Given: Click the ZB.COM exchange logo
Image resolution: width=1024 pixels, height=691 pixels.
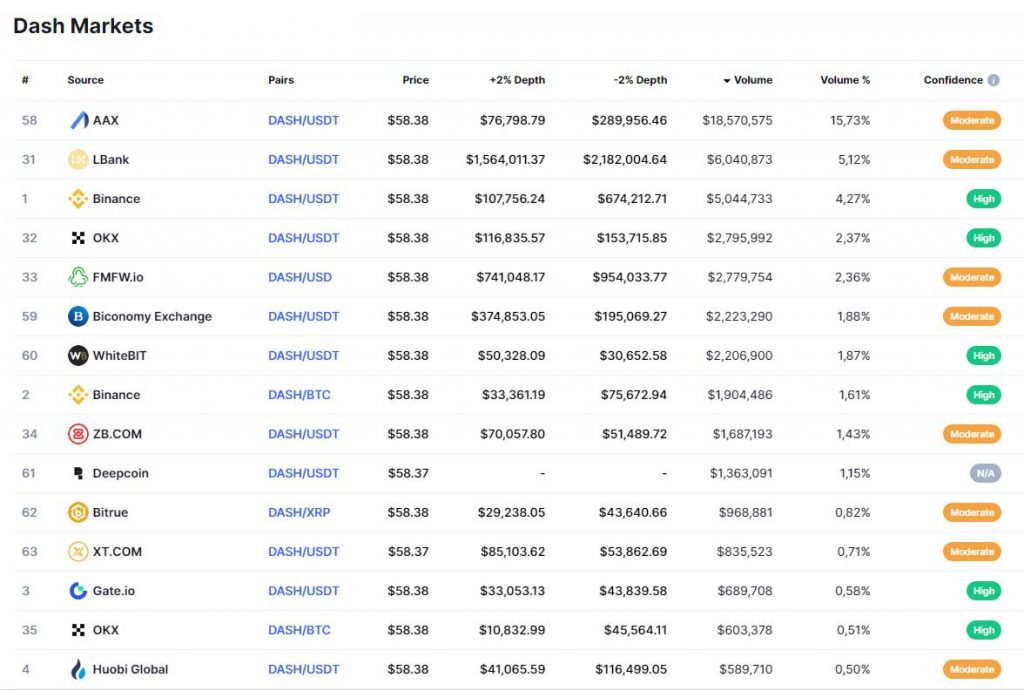Looking at the screenshot, I should pyautogui.click(x=78, y=434).
